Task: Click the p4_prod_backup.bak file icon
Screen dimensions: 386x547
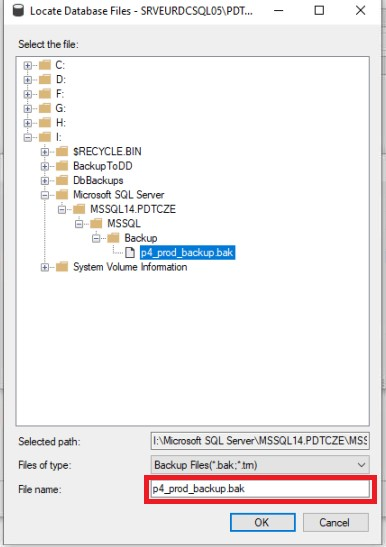Action: 130,253
